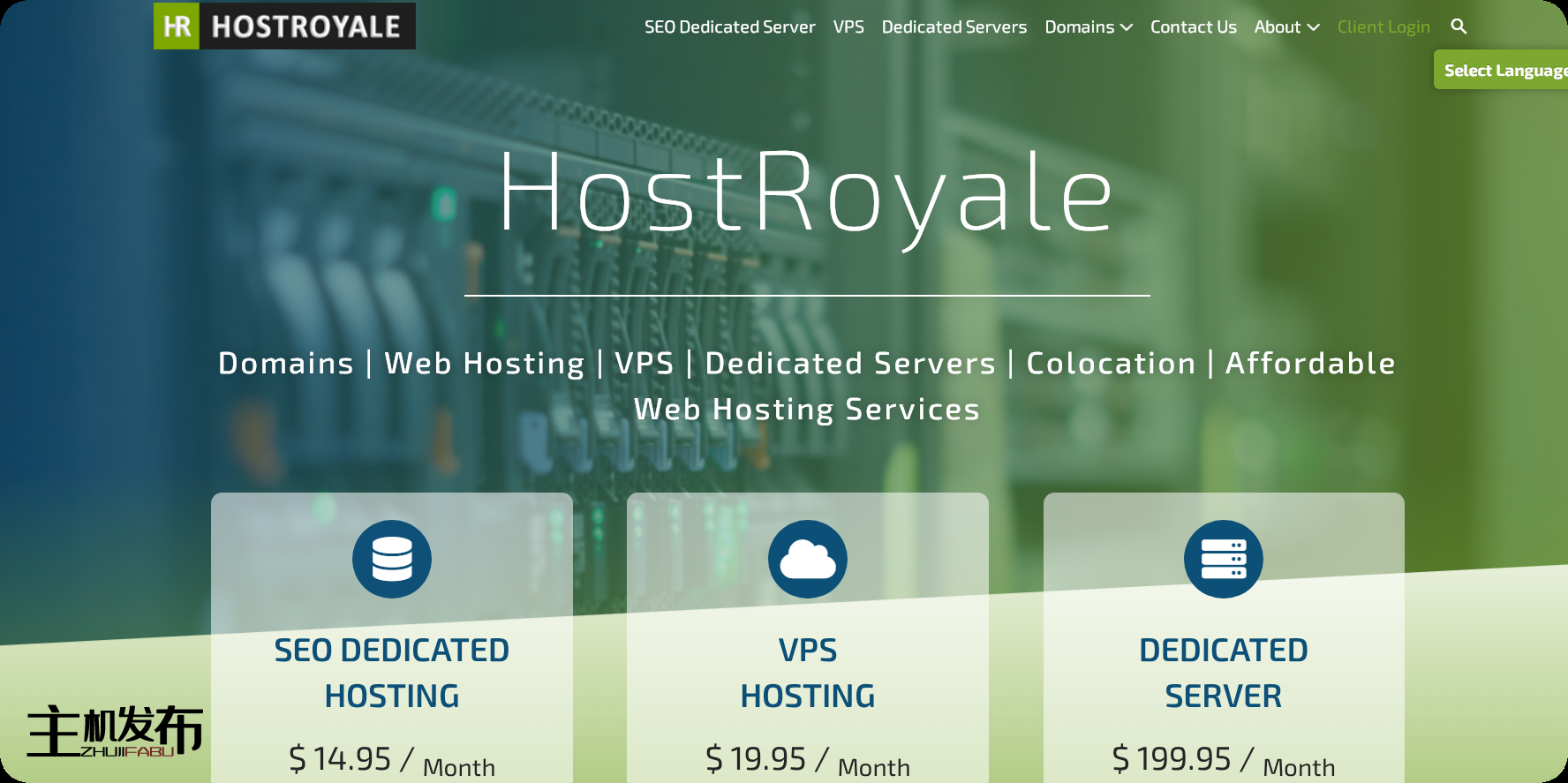Viewport: 1568px width, 783px height.
Task: Open Dedicated Servers in navigation bar
Action: [x=954, y=27]
